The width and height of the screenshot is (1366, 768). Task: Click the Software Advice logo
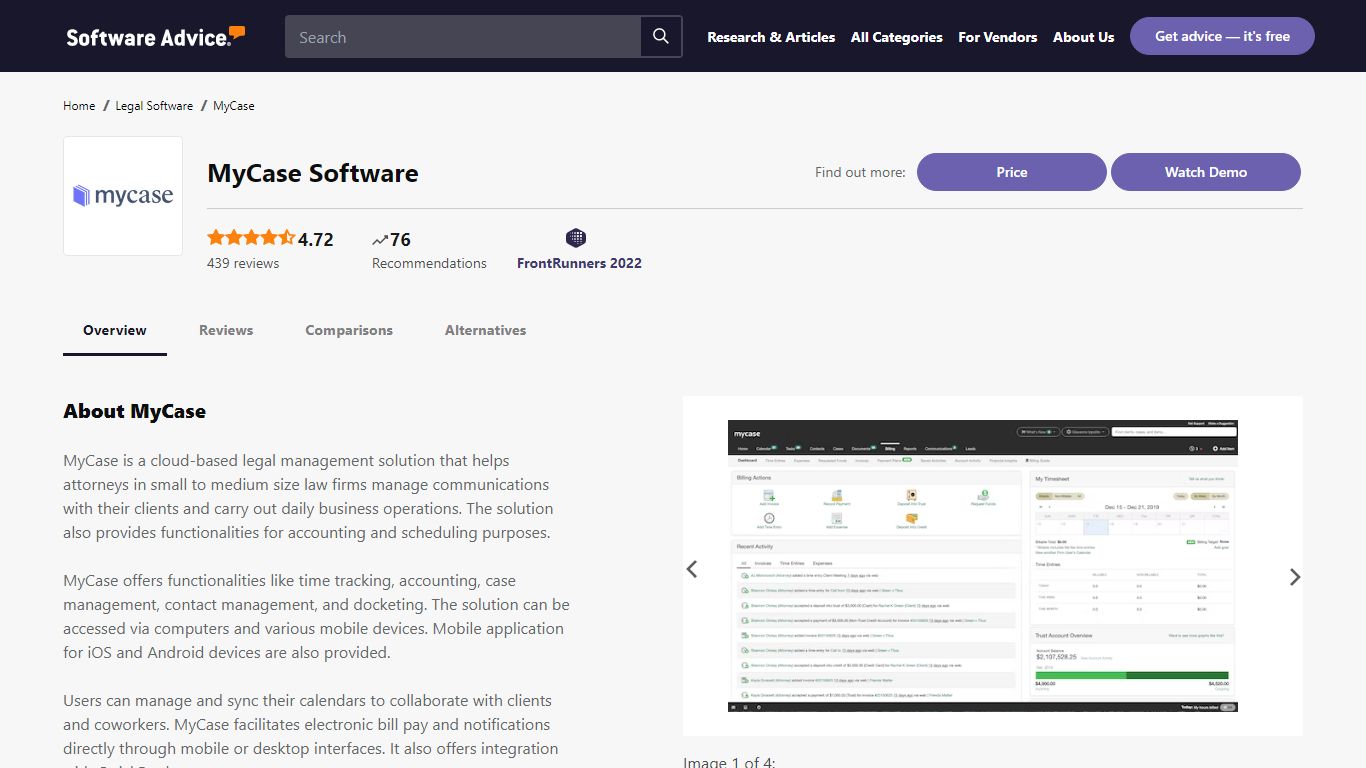(155, 37)
